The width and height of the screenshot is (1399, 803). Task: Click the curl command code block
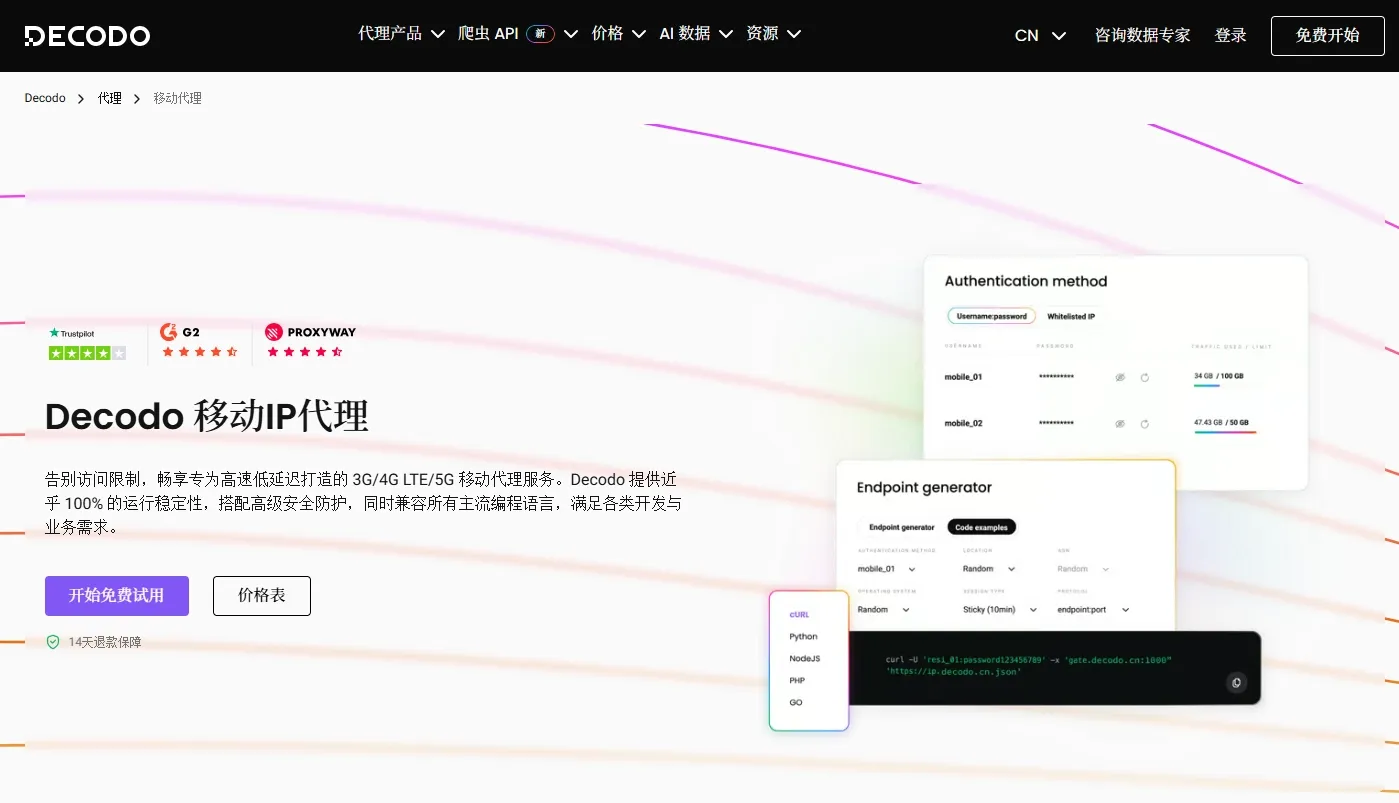click(1054, 667)
